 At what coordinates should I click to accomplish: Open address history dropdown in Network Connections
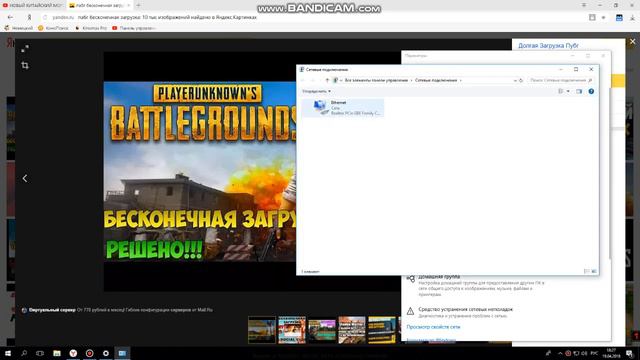tap(515, 80)
